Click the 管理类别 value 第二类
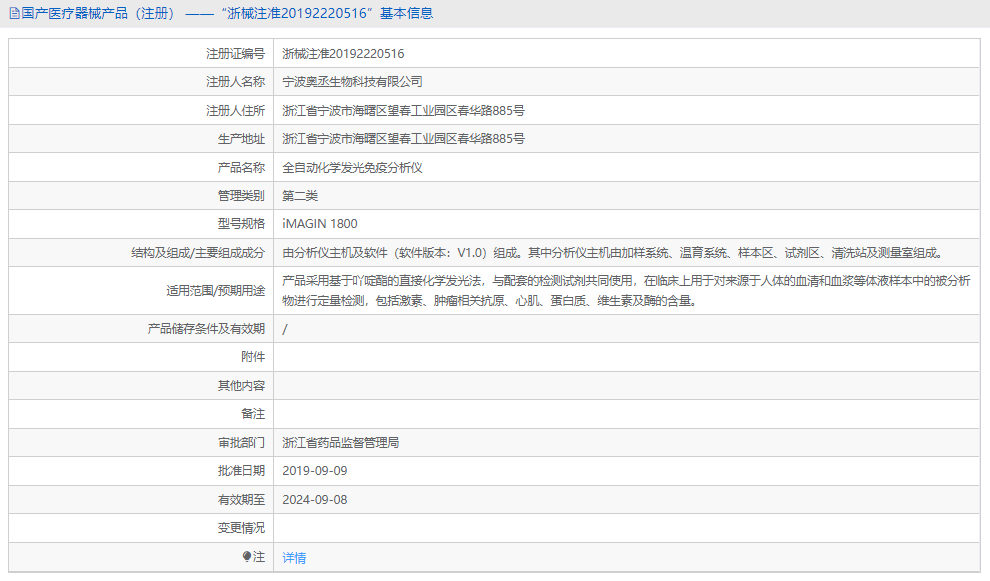The image size is (990, 581). click(x=302, y=195)
